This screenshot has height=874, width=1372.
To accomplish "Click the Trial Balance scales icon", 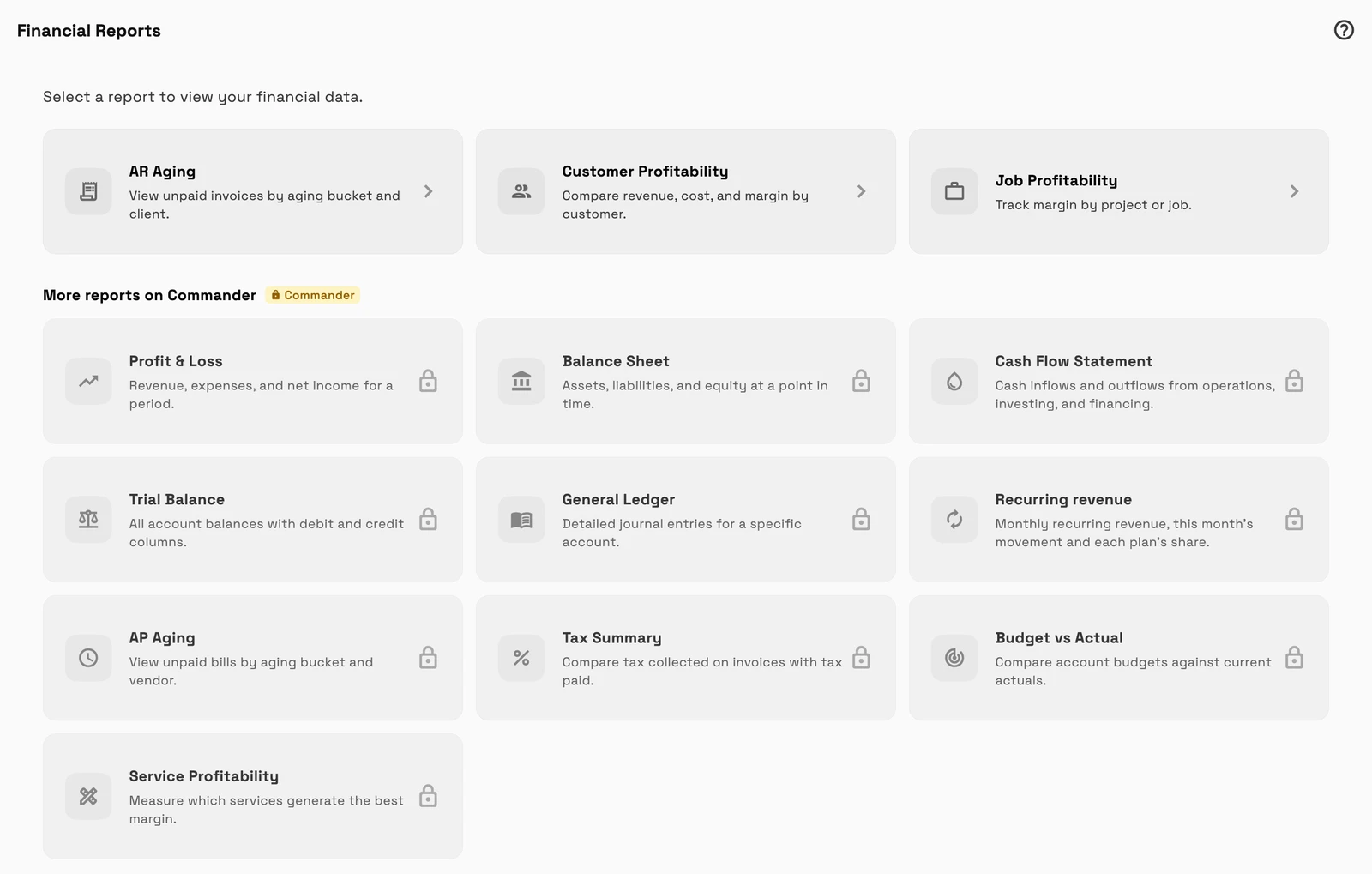I will (x=88, y=520).
